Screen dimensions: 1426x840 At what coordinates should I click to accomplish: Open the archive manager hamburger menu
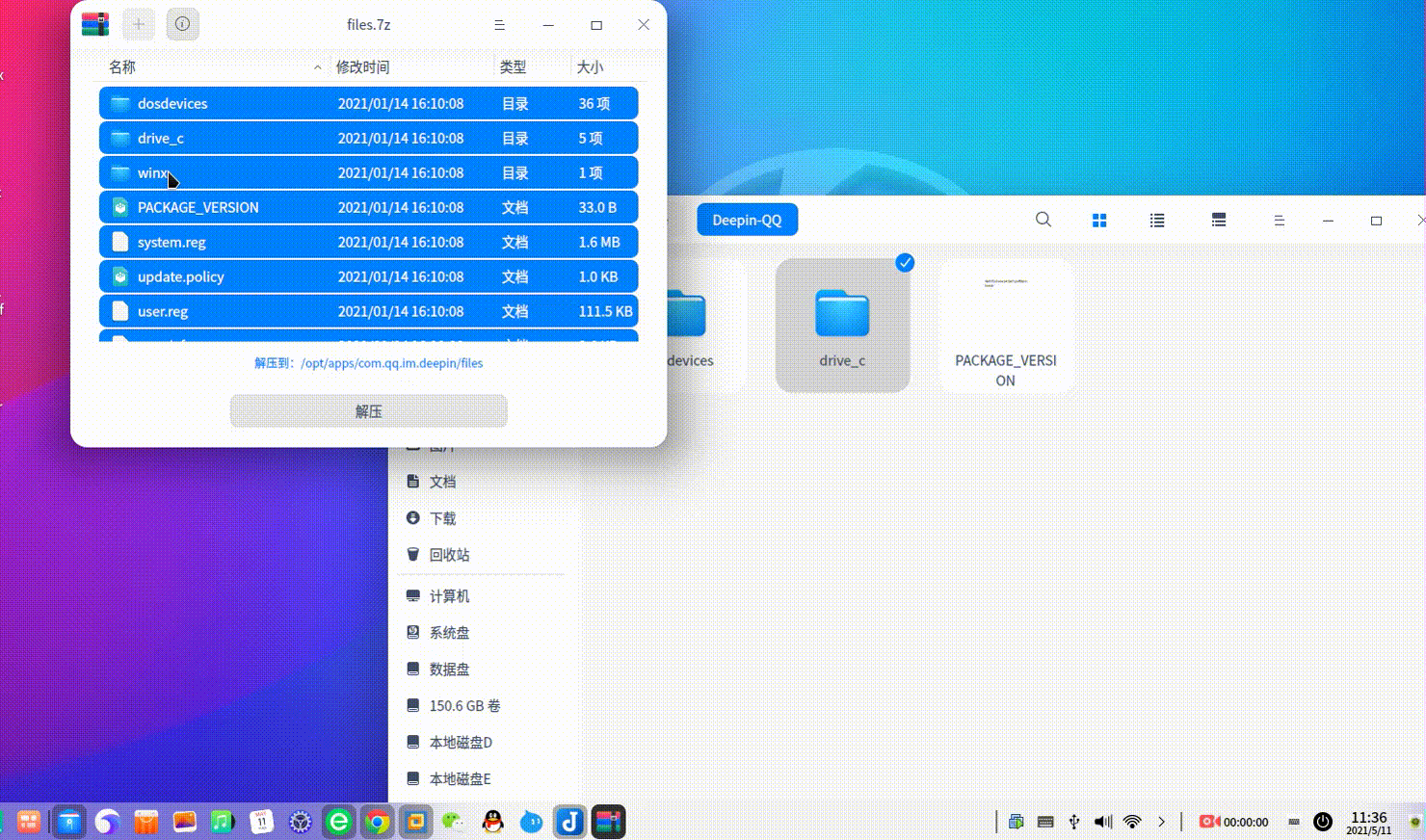click(499, 25)
